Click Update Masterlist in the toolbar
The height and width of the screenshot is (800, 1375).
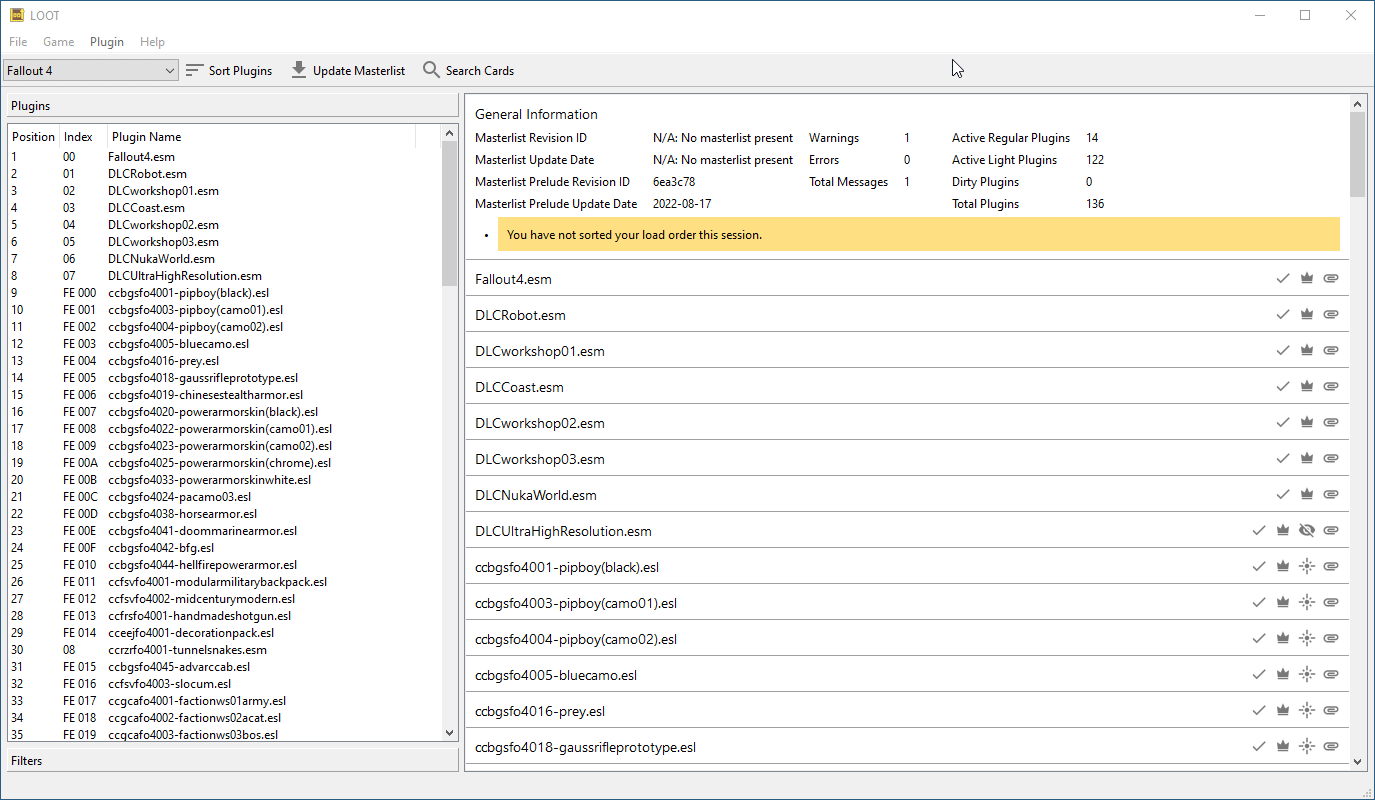348,70
